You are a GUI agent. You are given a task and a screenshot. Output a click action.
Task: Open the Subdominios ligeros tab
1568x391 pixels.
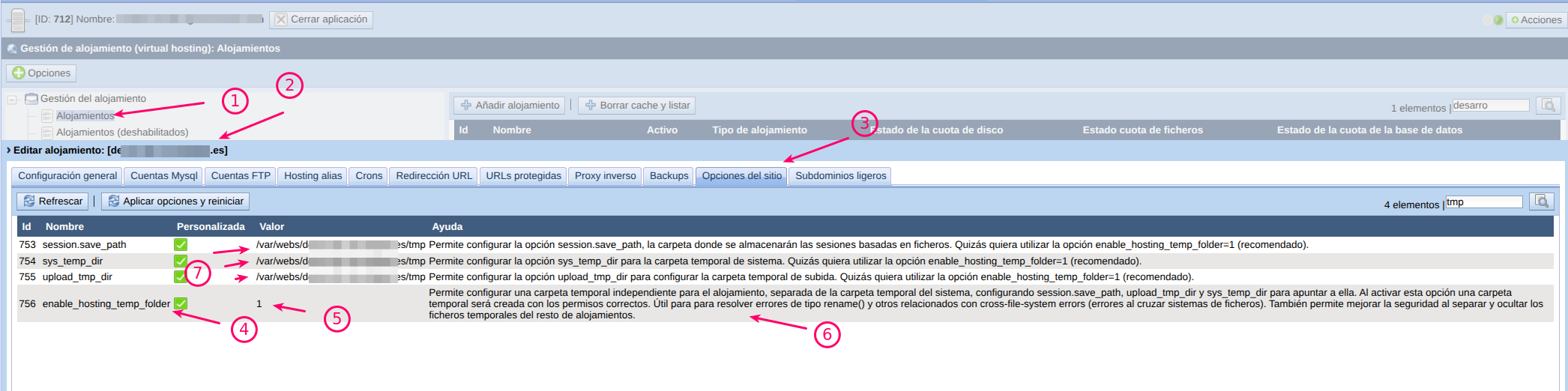(840, 176)
